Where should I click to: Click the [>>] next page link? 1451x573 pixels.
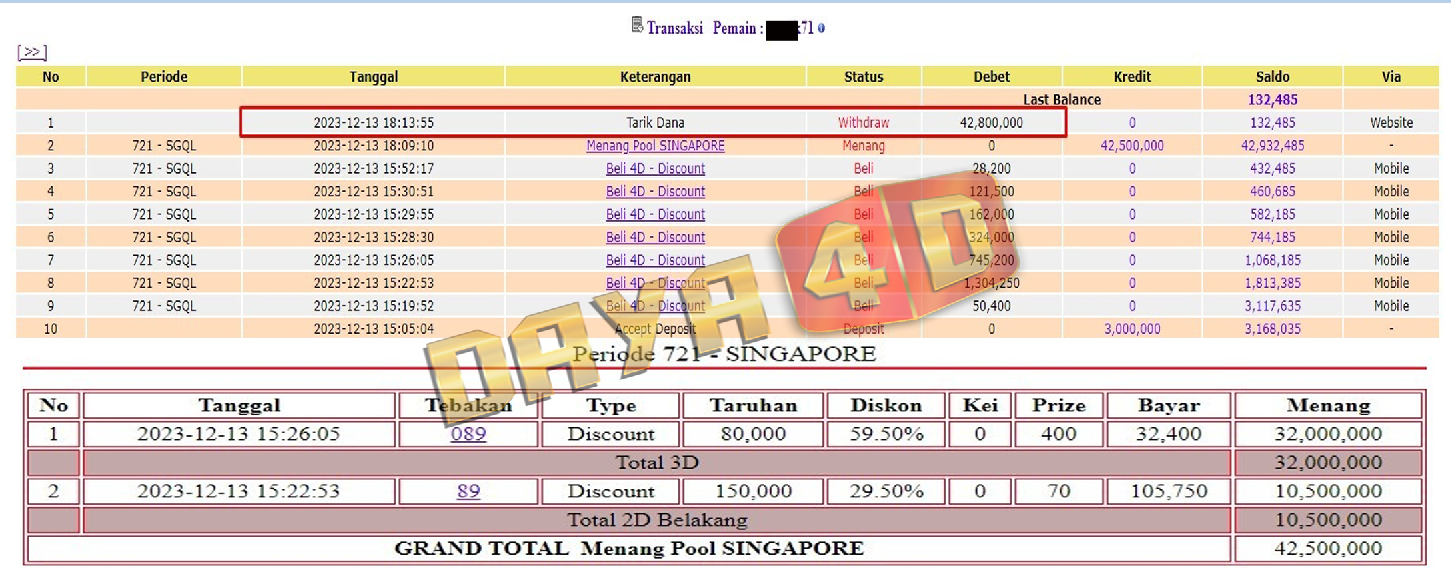[x=32, y=52]
